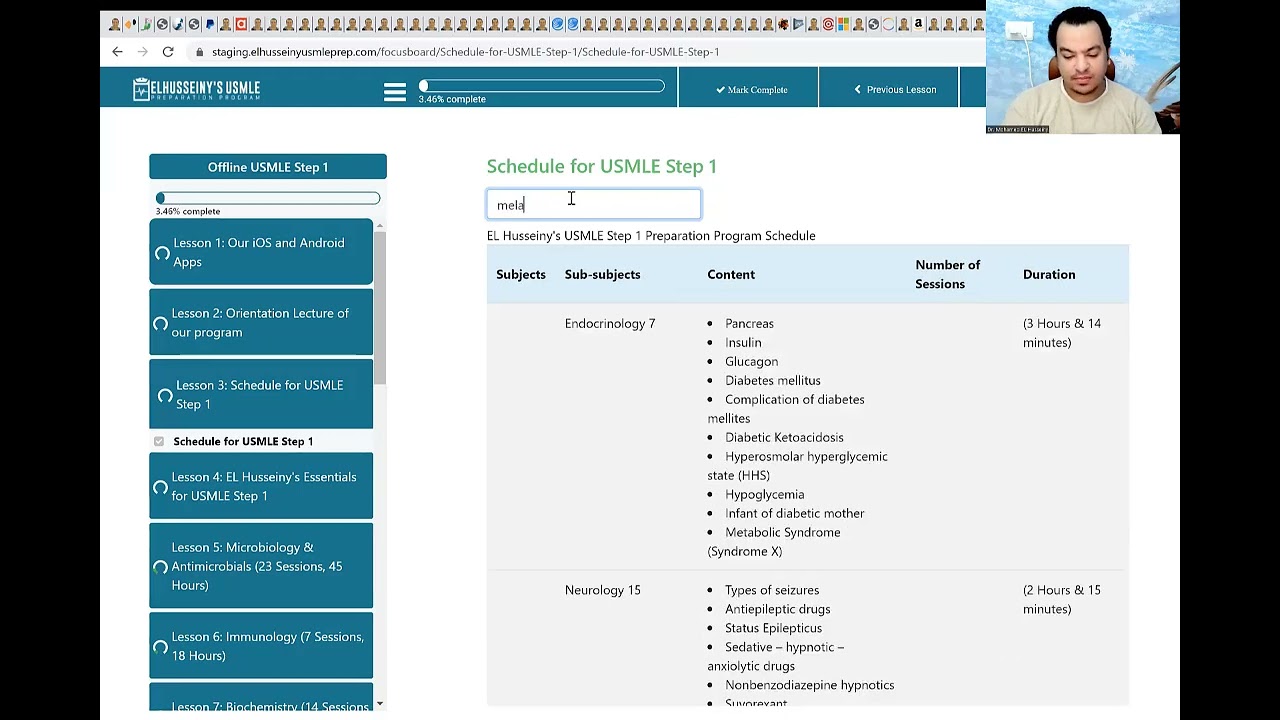Click the '(3 Hours & 14 minutes)' duration
The height and width of the screenshot is (720, 1280).
[1062, 333]
